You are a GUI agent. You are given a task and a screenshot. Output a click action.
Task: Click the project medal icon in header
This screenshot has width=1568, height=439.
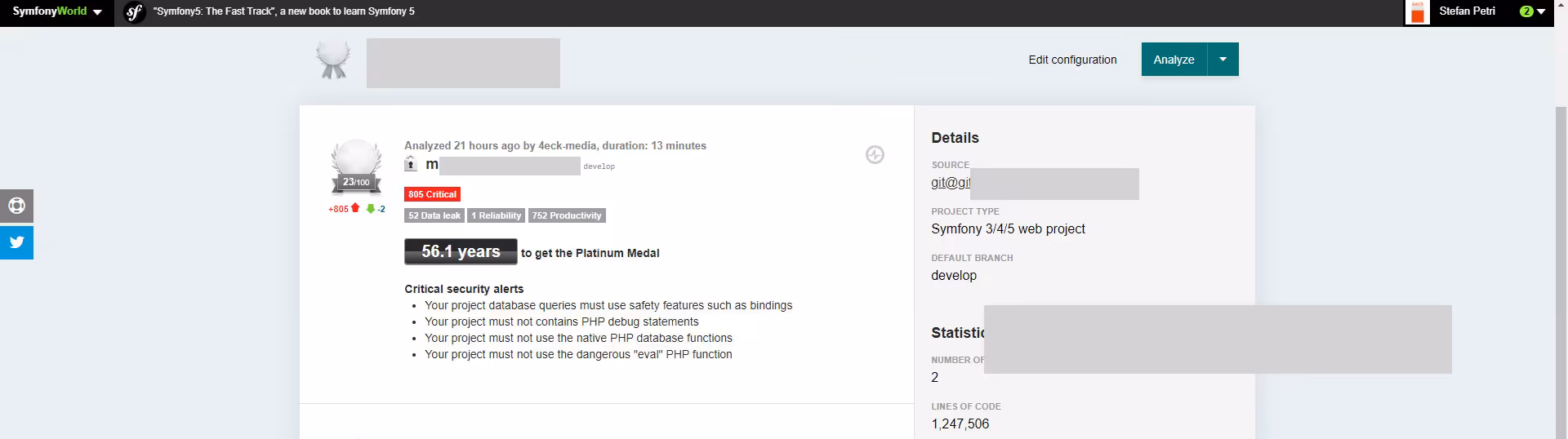point(333,60)
